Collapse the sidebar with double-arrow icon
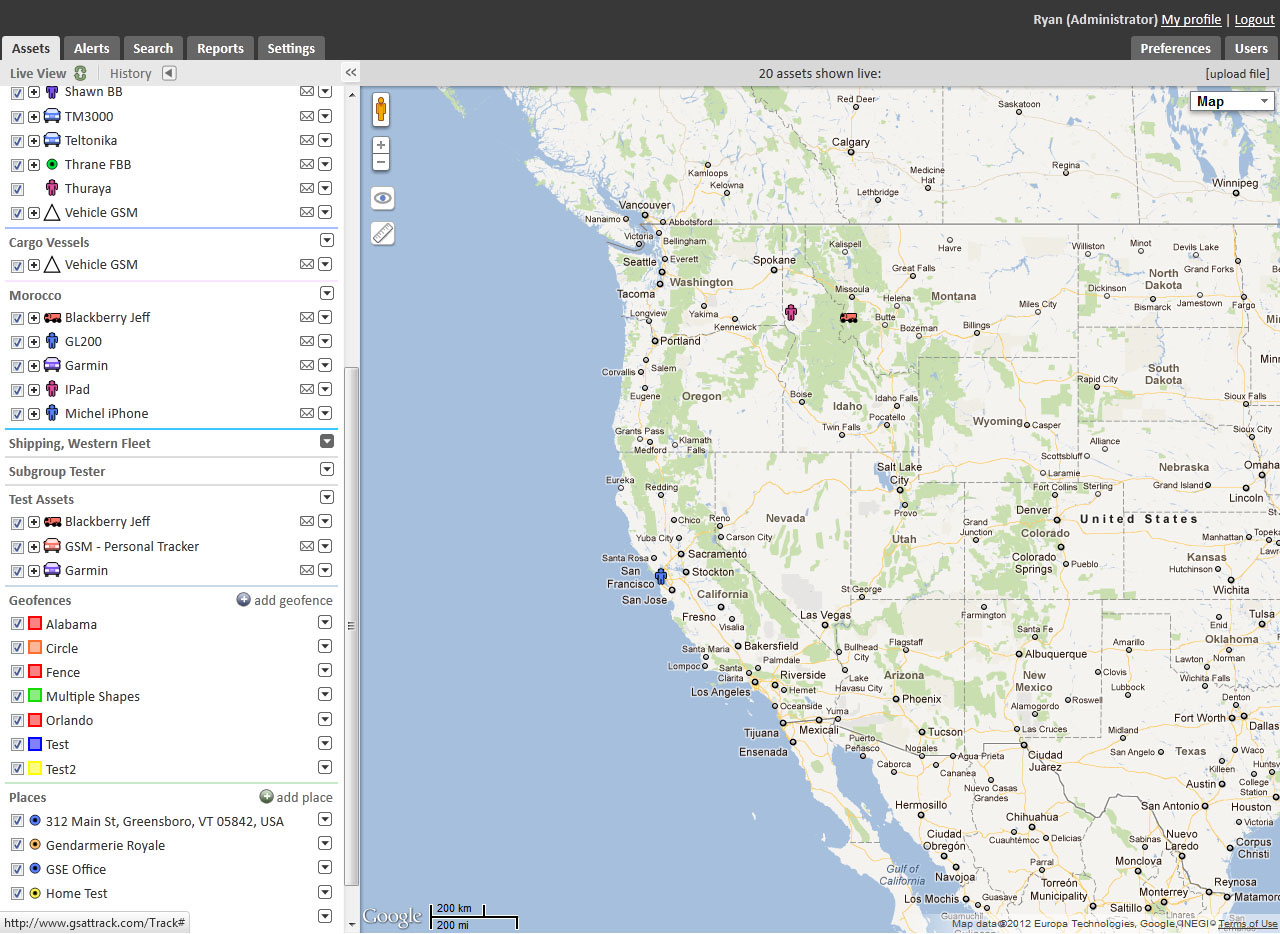Image resolution: width=1280 pixels, height=934 pixels. tap(351, 73)
